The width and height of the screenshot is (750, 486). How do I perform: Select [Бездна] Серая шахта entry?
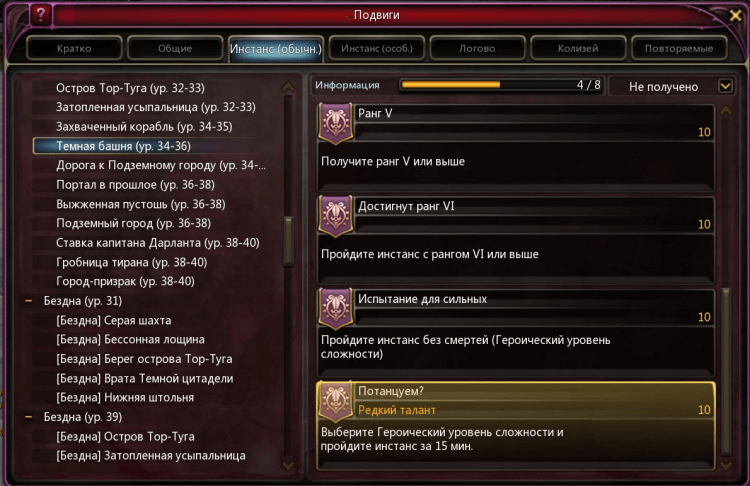click(113, 320)
